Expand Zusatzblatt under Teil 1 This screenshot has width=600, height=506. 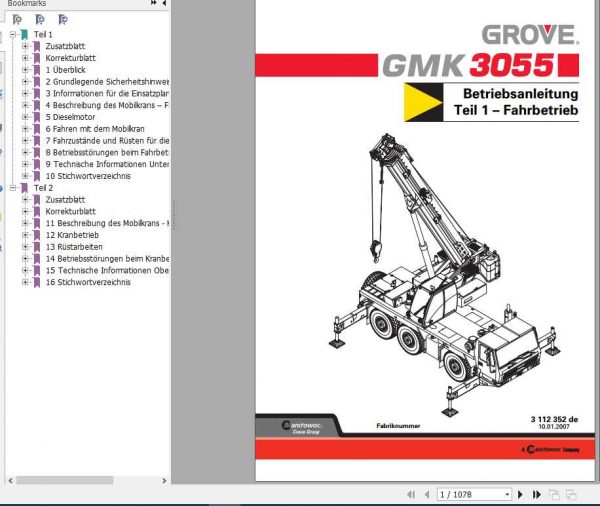(25, 46)
